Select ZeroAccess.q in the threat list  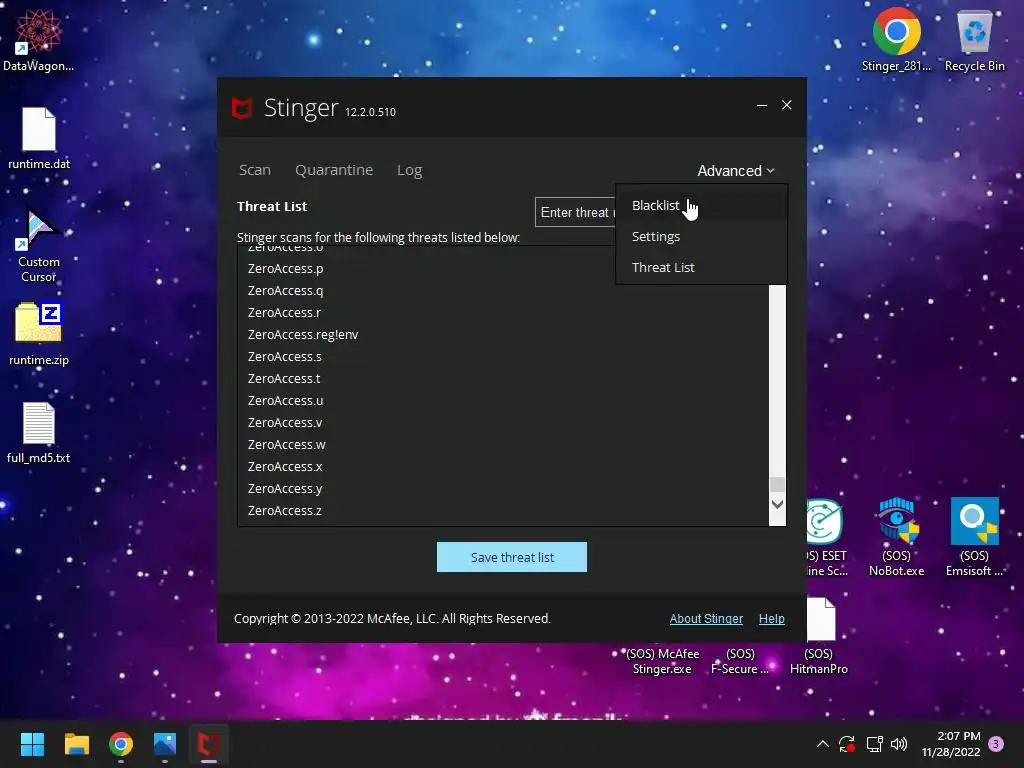coord(285,291)
